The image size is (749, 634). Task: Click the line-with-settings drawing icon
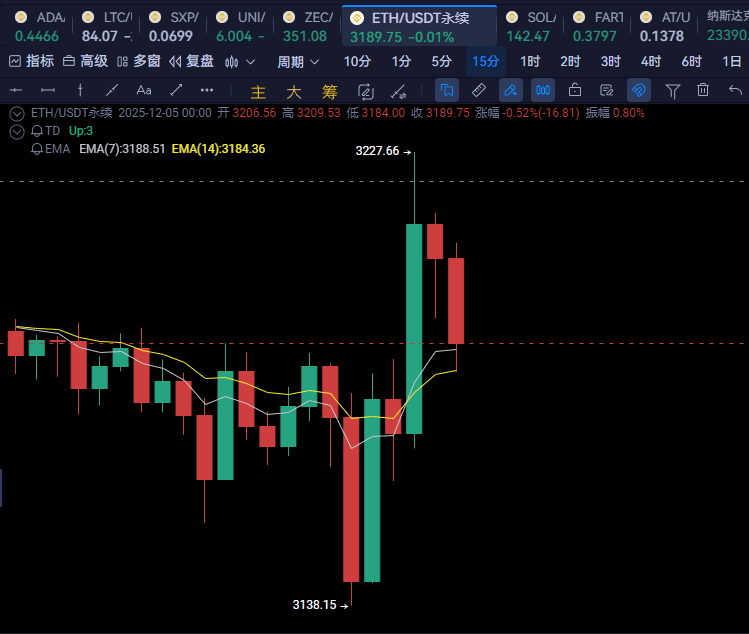[x=398, y=91]
